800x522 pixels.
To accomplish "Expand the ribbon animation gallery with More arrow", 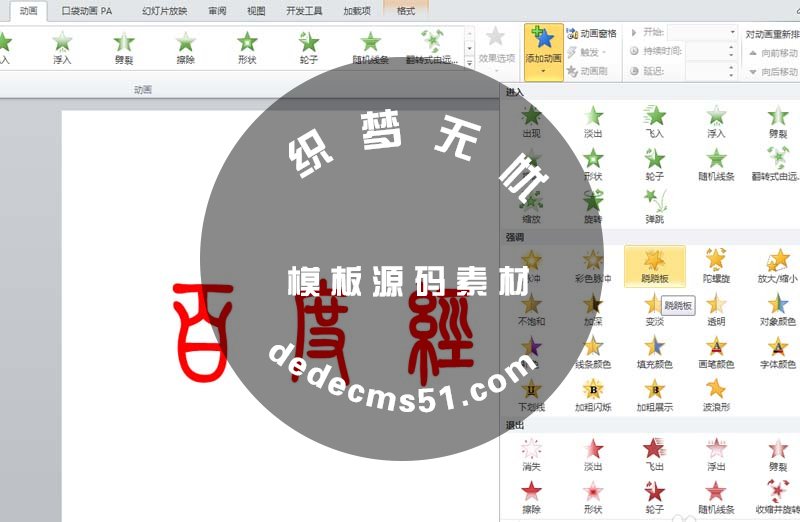I will [x=469, y=63].
